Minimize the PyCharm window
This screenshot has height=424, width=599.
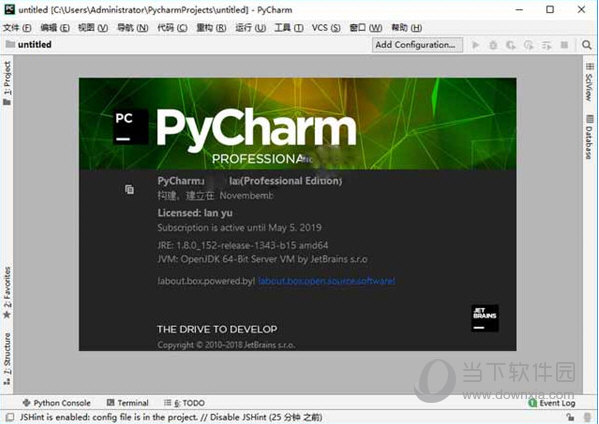(x=519, y=10)
